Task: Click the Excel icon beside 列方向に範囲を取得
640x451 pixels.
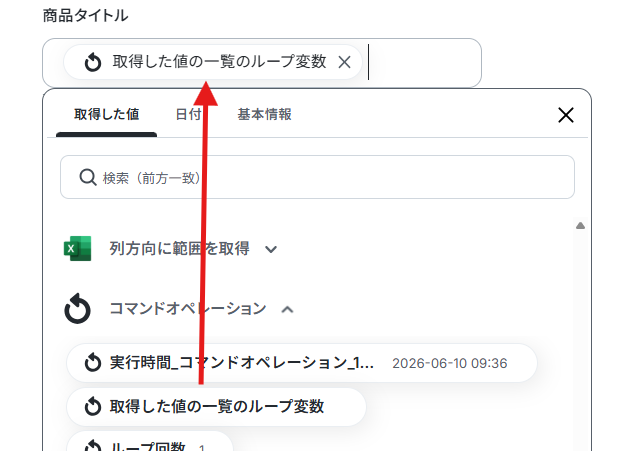Action: pos(78,248)
